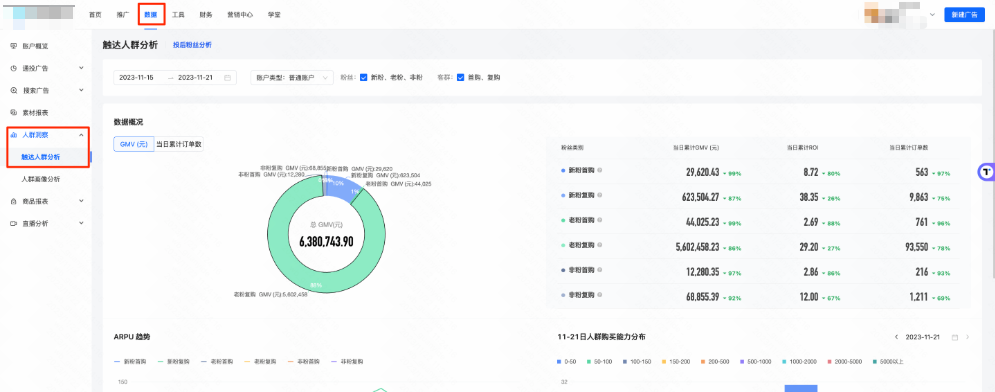Click the 直播分析 camera icon in sidebar
995x392 pixels.
pyautogui.click(x=14, y=223)
